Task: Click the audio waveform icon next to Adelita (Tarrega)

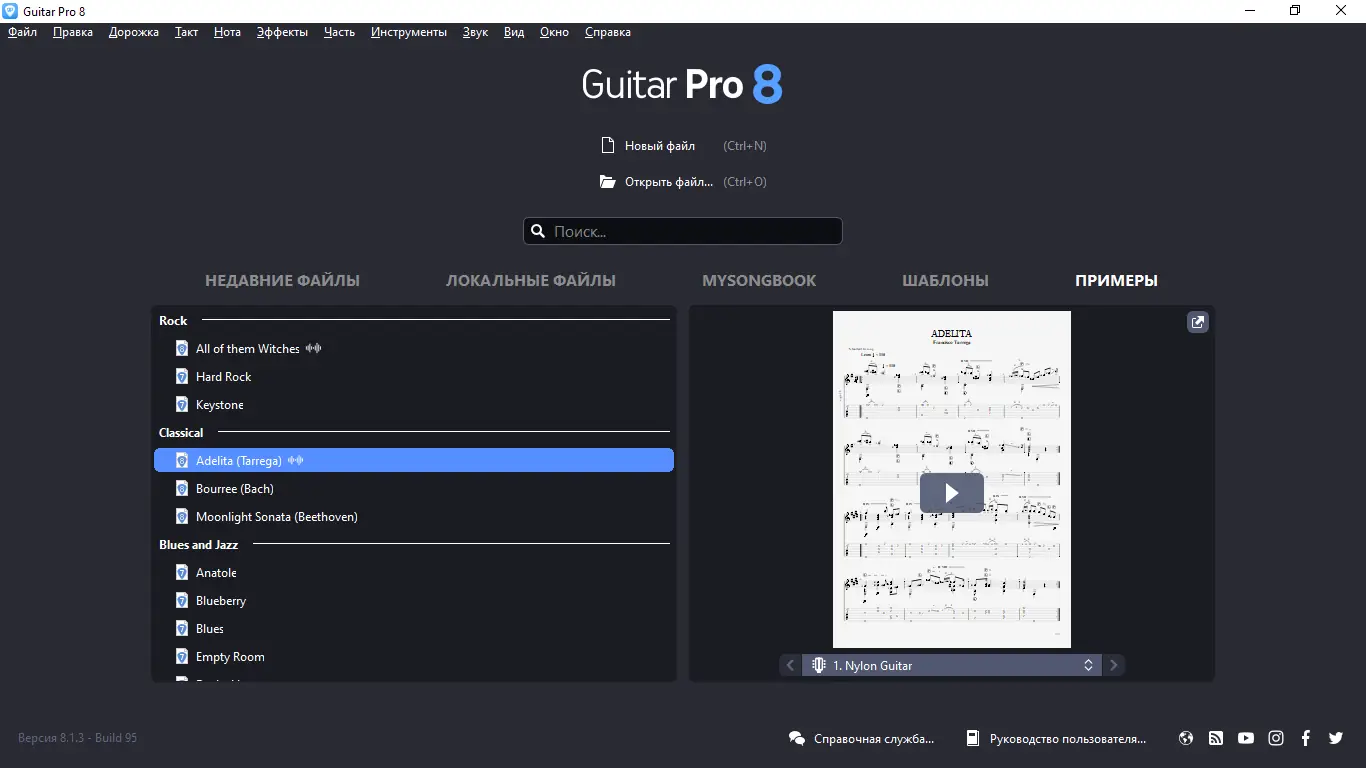Action: click(x=296, y=461)
